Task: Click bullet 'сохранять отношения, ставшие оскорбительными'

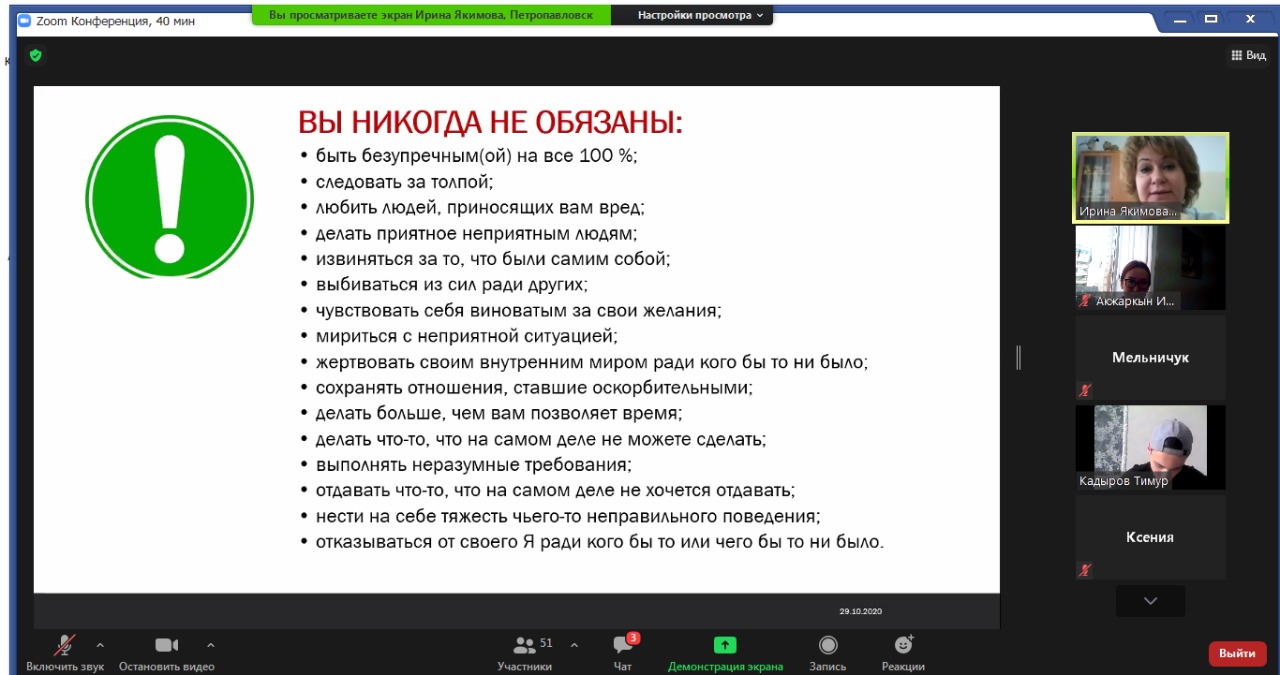Action: click(x=534, y=387)
